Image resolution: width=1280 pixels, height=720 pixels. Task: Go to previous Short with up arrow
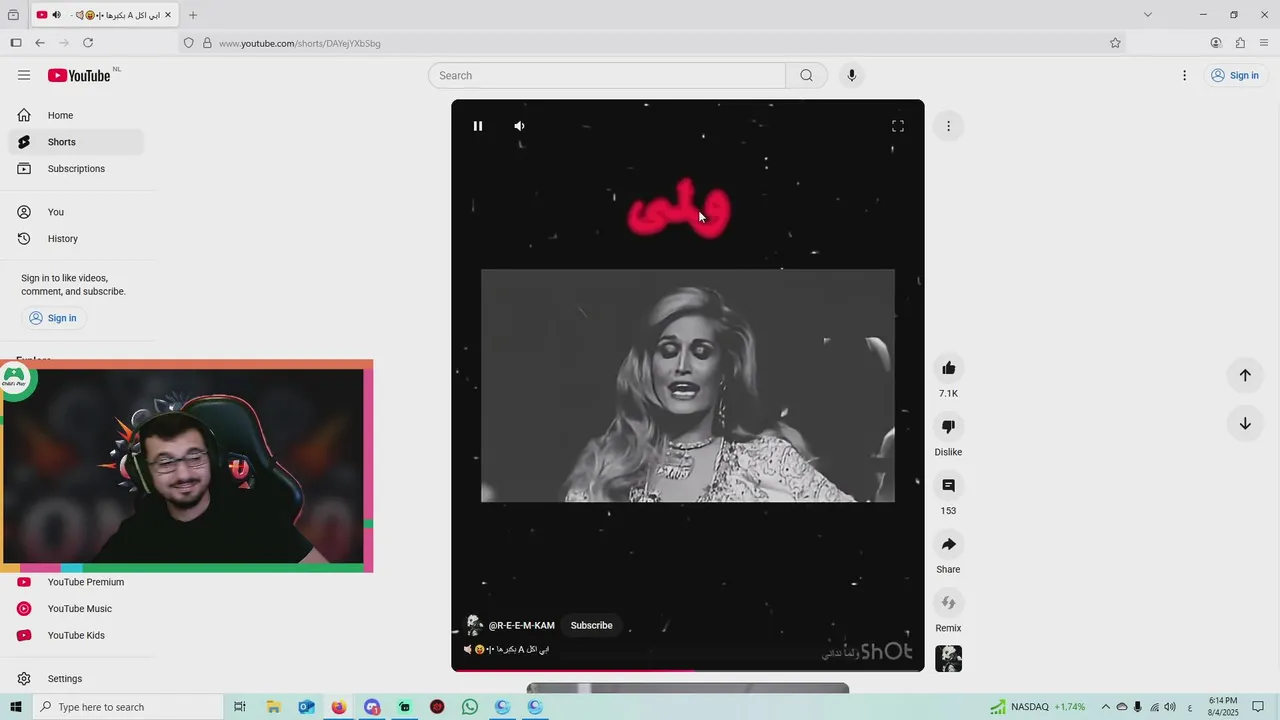tap(1245, 375)
